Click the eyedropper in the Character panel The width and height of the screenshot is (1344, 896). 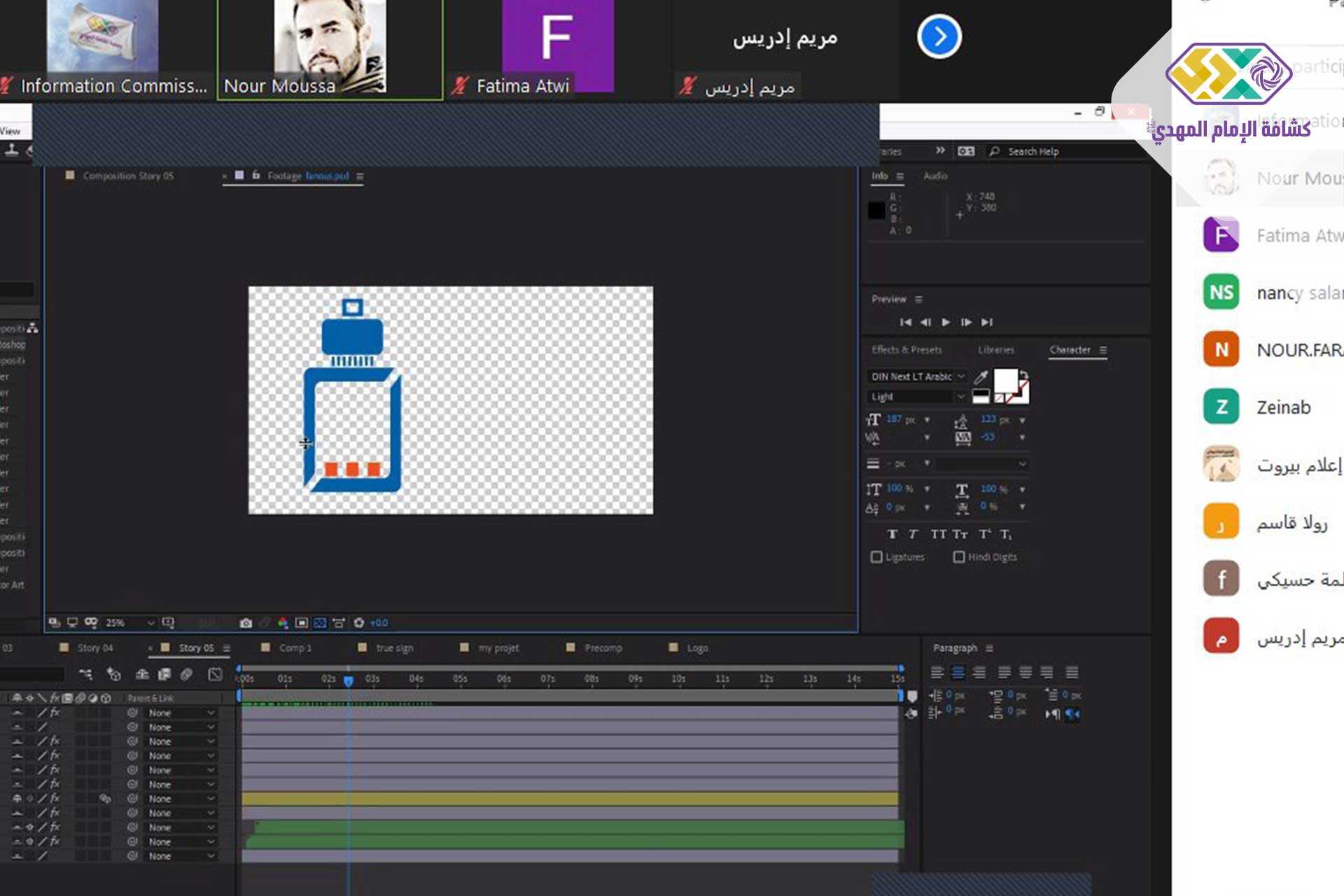(x=981, y=377)
